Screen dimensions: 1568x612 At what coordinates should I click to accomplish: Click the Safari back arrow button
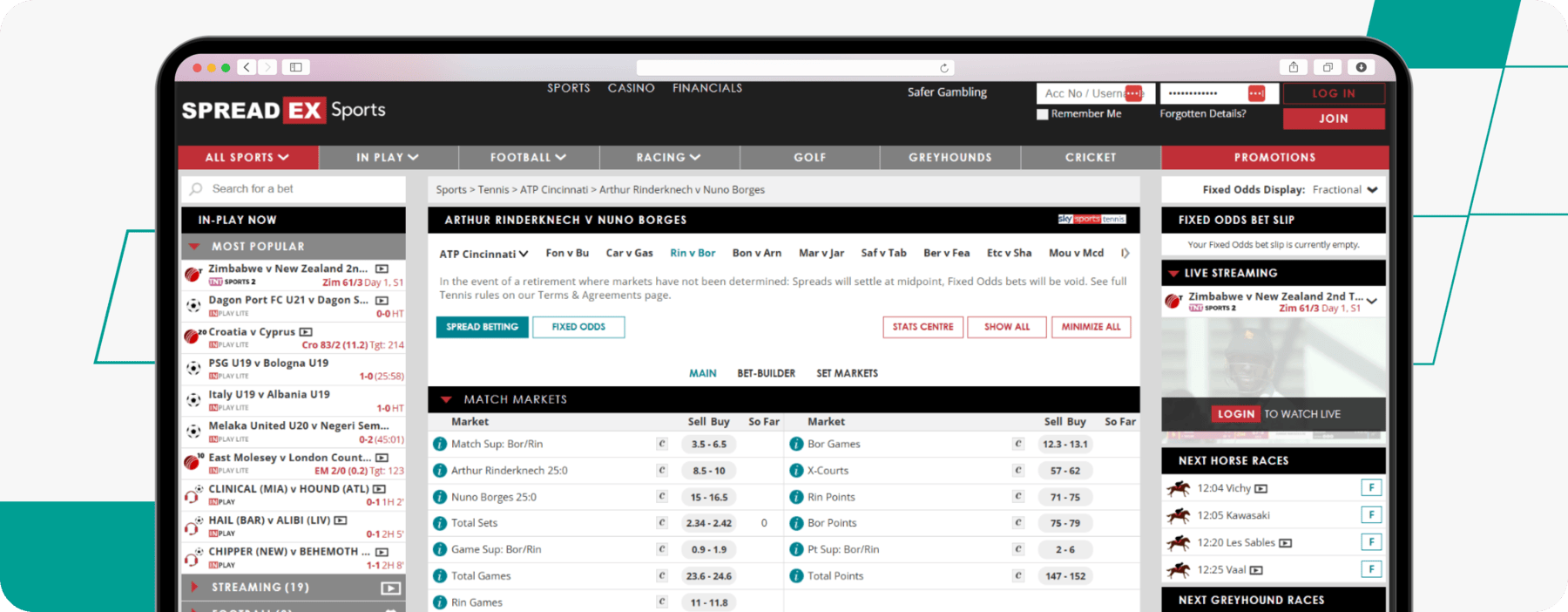[x=247, y=67]
